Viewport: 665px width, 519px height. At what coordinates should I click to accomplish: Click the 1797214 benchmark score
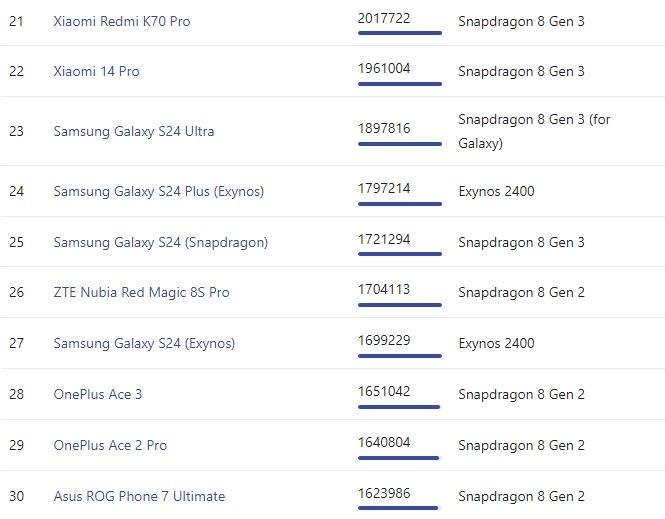coord(384,188)
